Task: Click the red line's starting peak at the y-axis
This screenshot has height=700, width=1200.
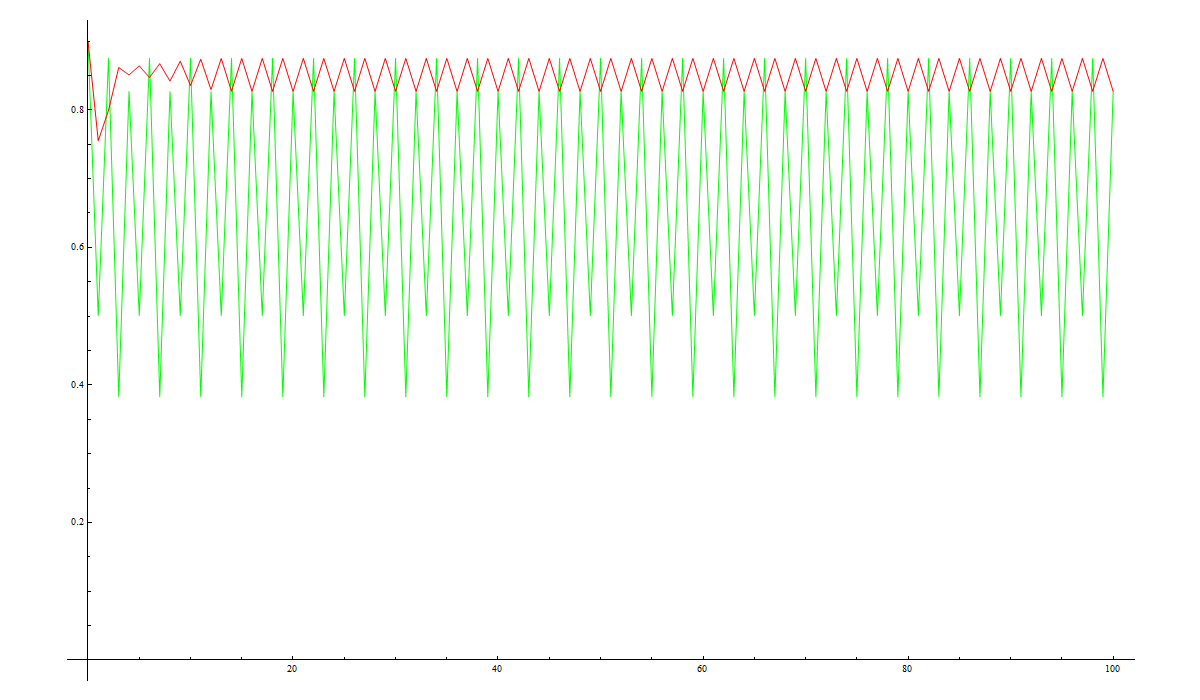Action: coord(88,42)
